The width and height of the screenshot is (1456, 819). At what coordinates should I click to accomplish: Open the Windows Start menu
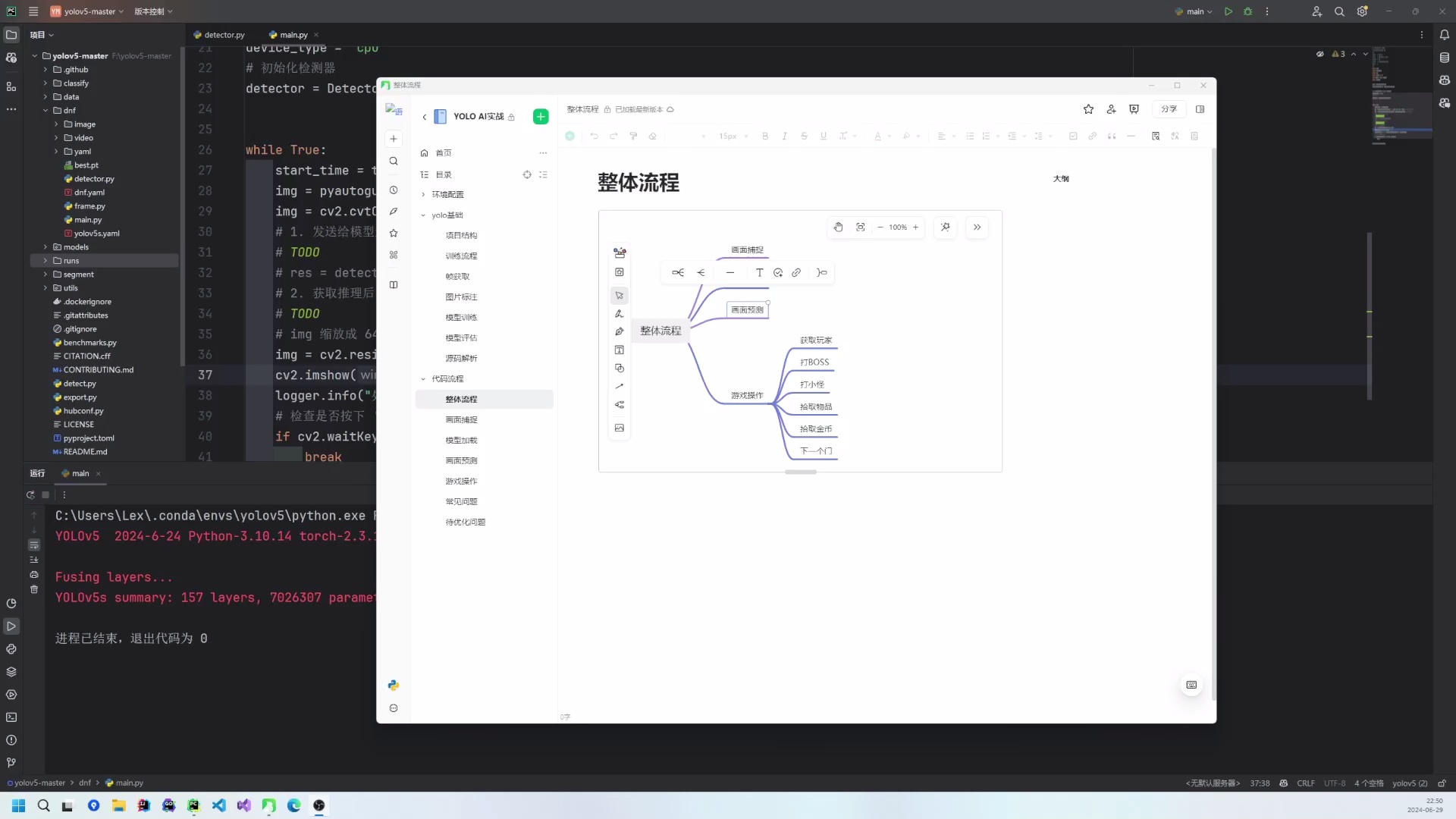[x=17, y=805]
